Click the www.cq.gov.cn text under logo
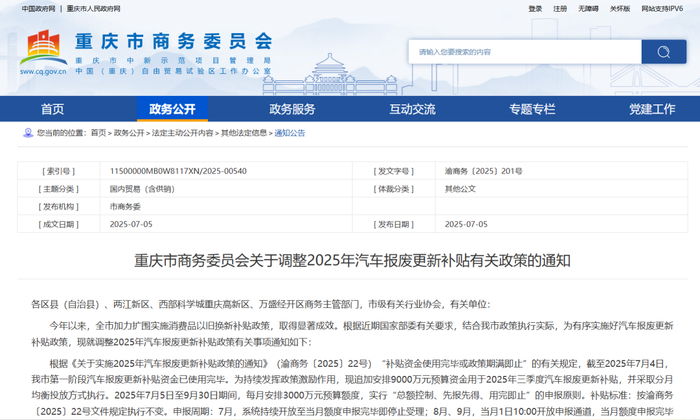 point(43,71)
